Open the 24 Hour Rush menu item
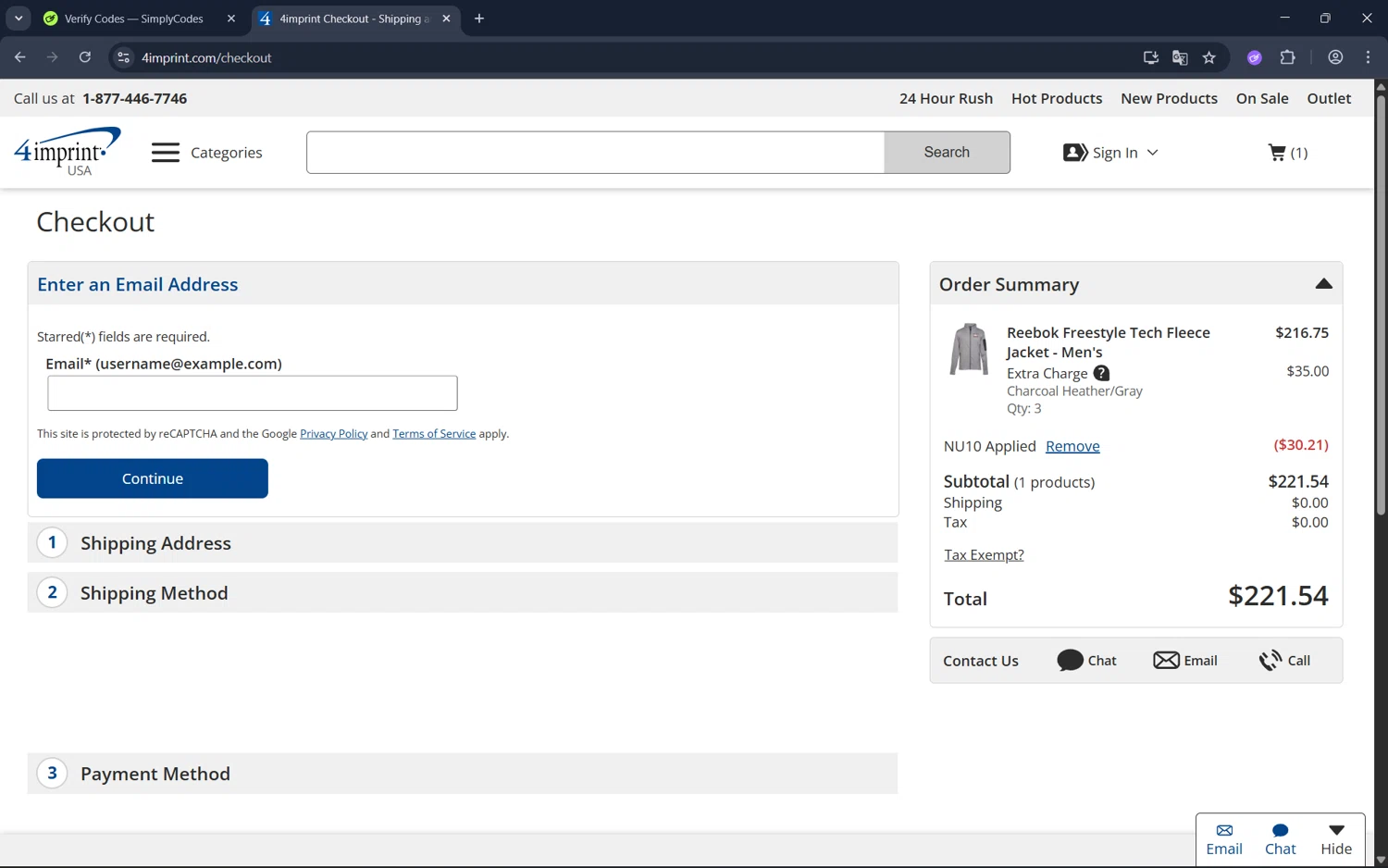This screenshot has height=868, width=1388. point(946,98)
